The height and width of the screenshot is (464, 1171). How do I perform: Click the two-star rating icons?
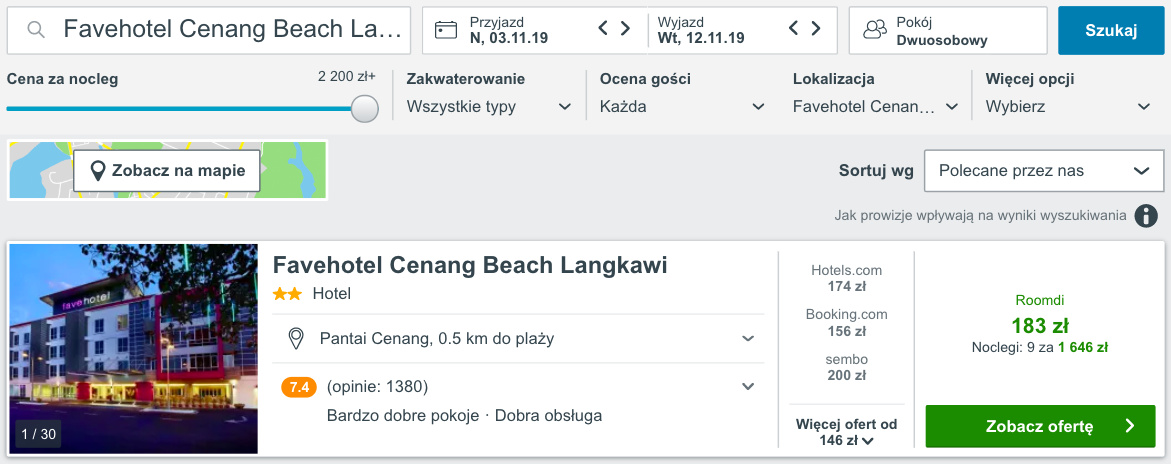pos(288,294)
